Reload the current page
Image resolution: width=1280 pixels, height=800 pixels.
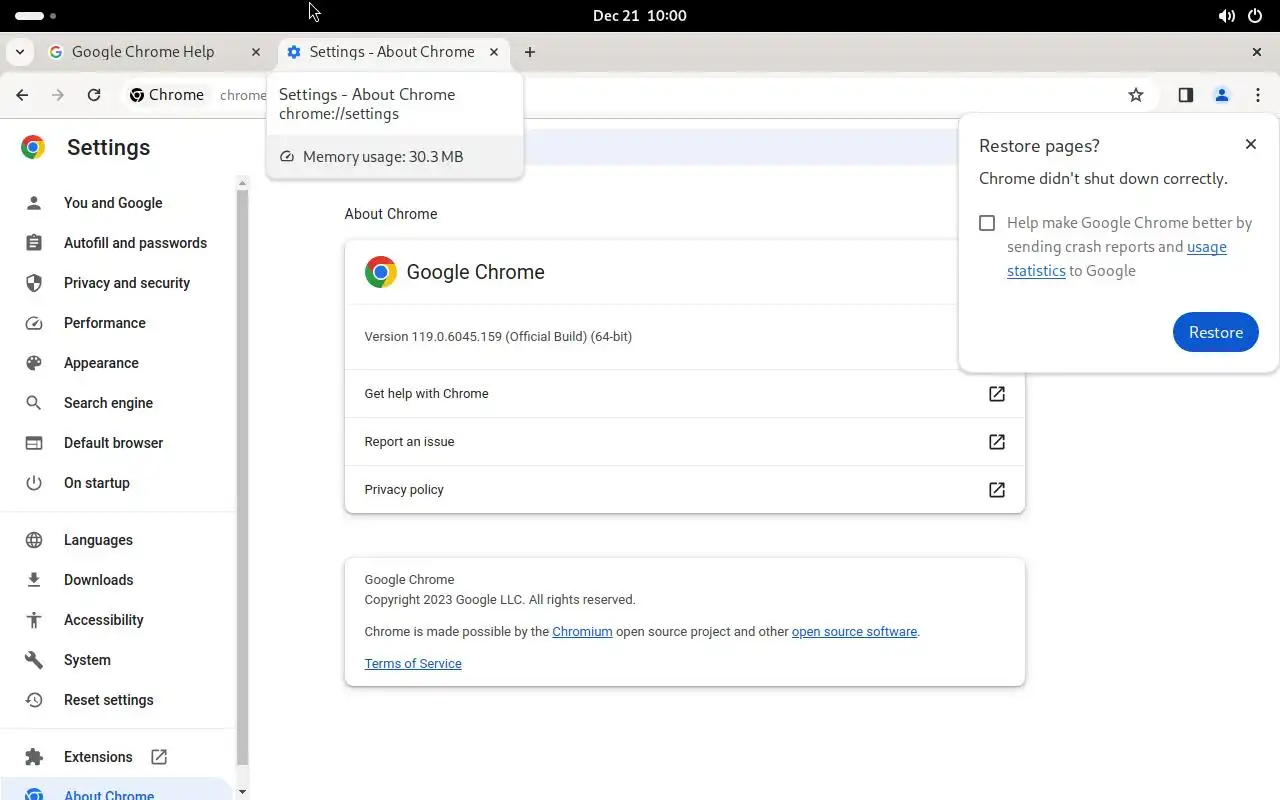94,95
